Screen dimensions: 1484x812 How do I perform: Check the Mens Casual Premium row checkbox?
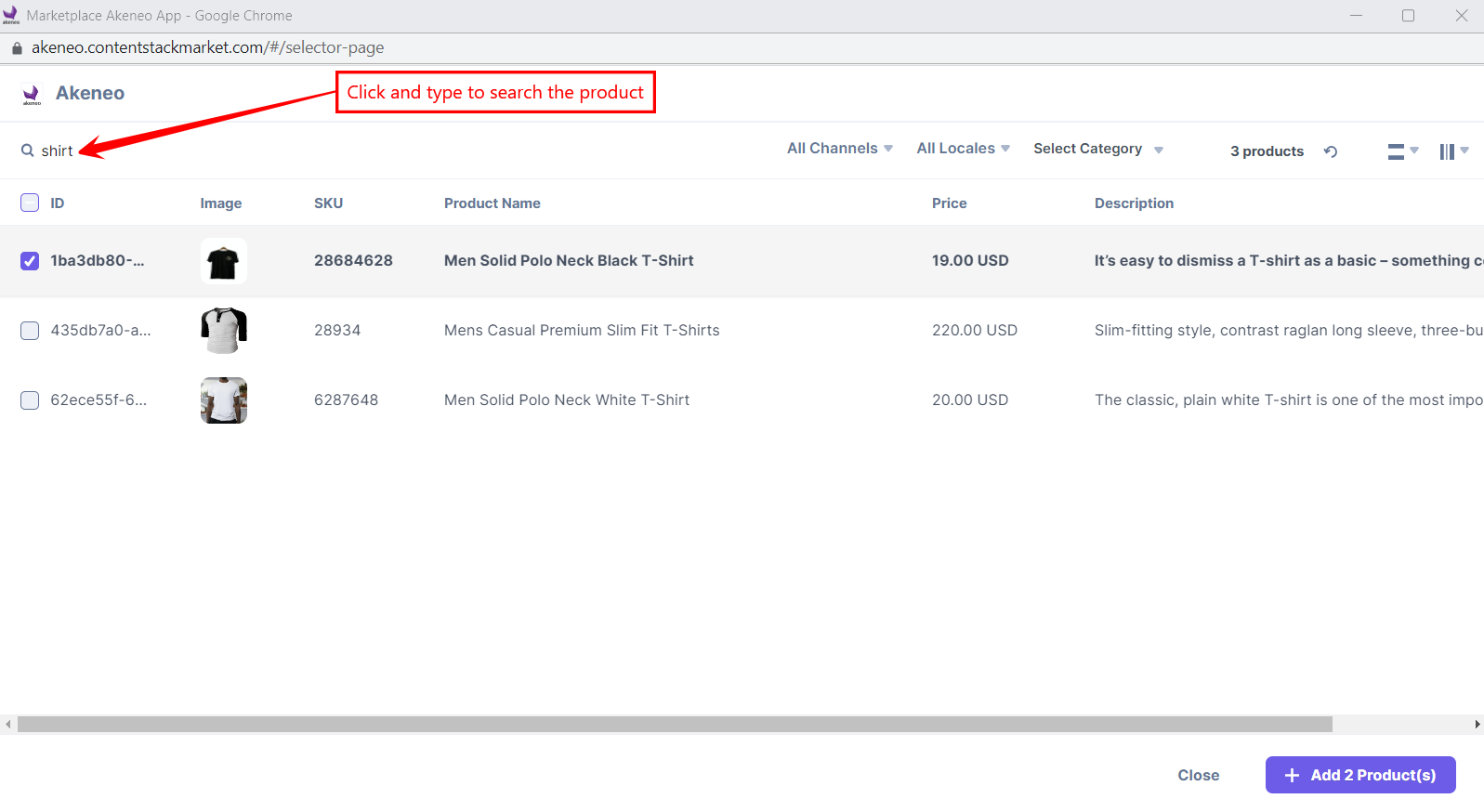tap(30, 331)
